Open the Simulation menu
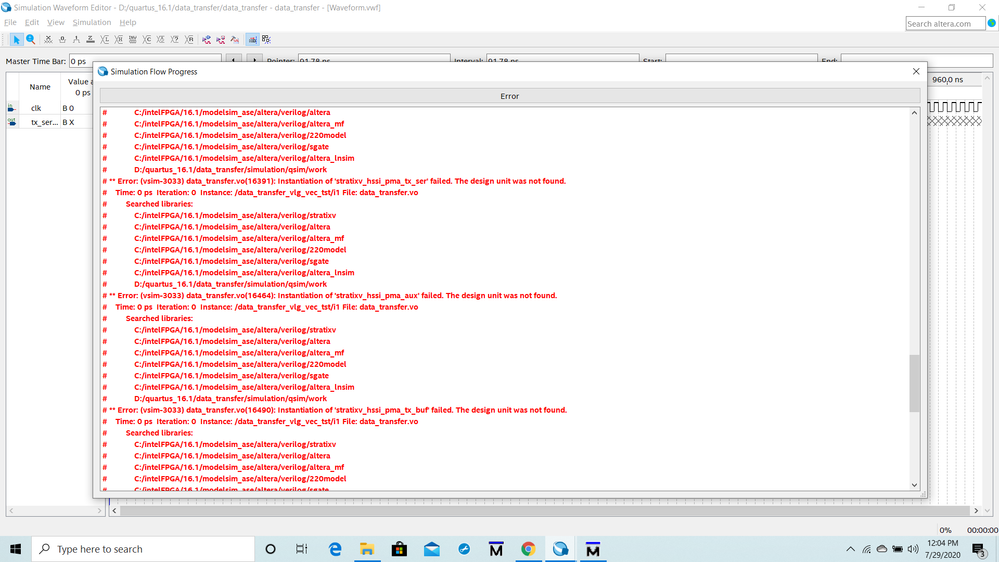The height and width of the screenshot is (562, 999). pos(92,22)
